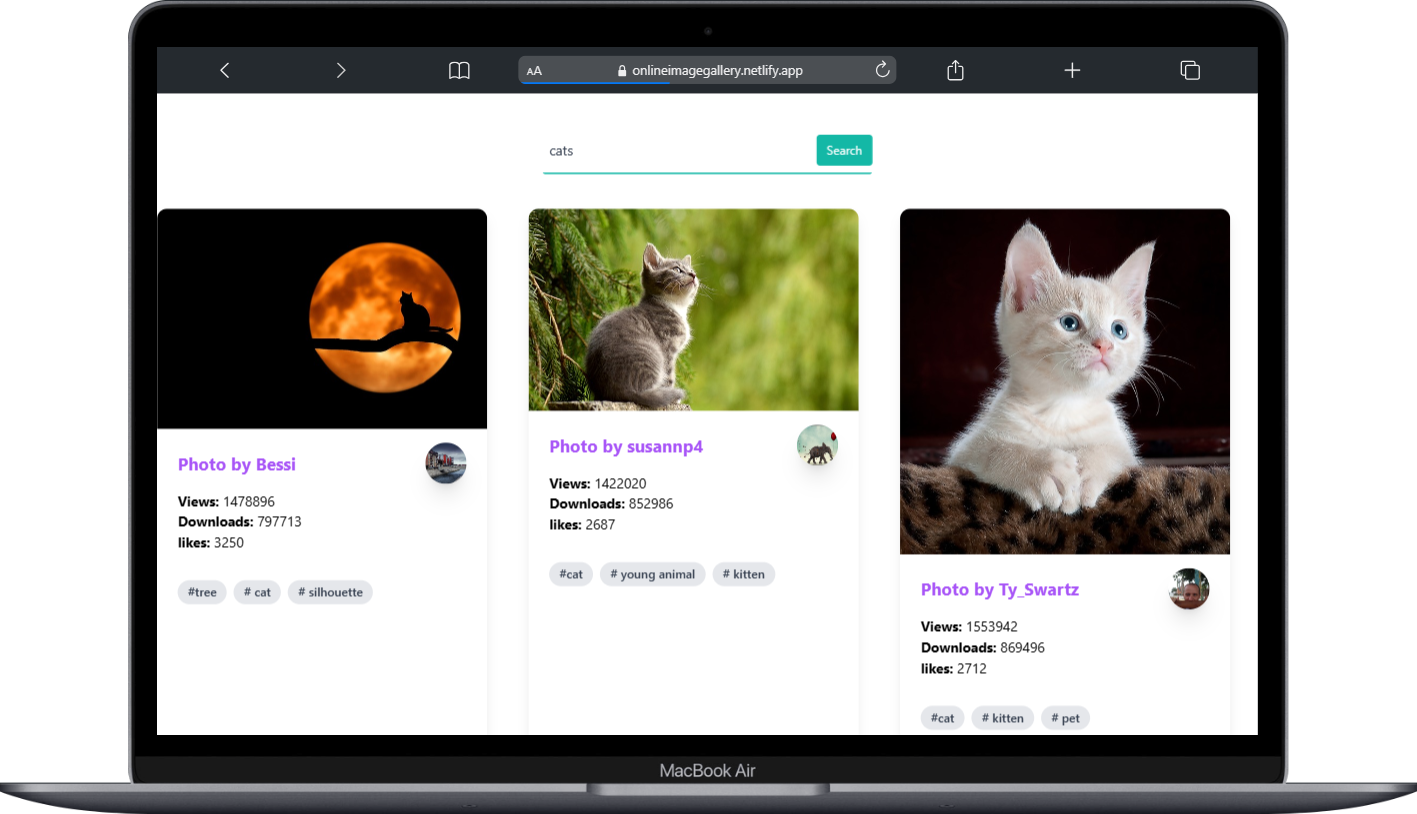Select the '# kitten' tag on Ty_Swartz's card
The image size is (1417, 814).
[x=1003, y=717]
